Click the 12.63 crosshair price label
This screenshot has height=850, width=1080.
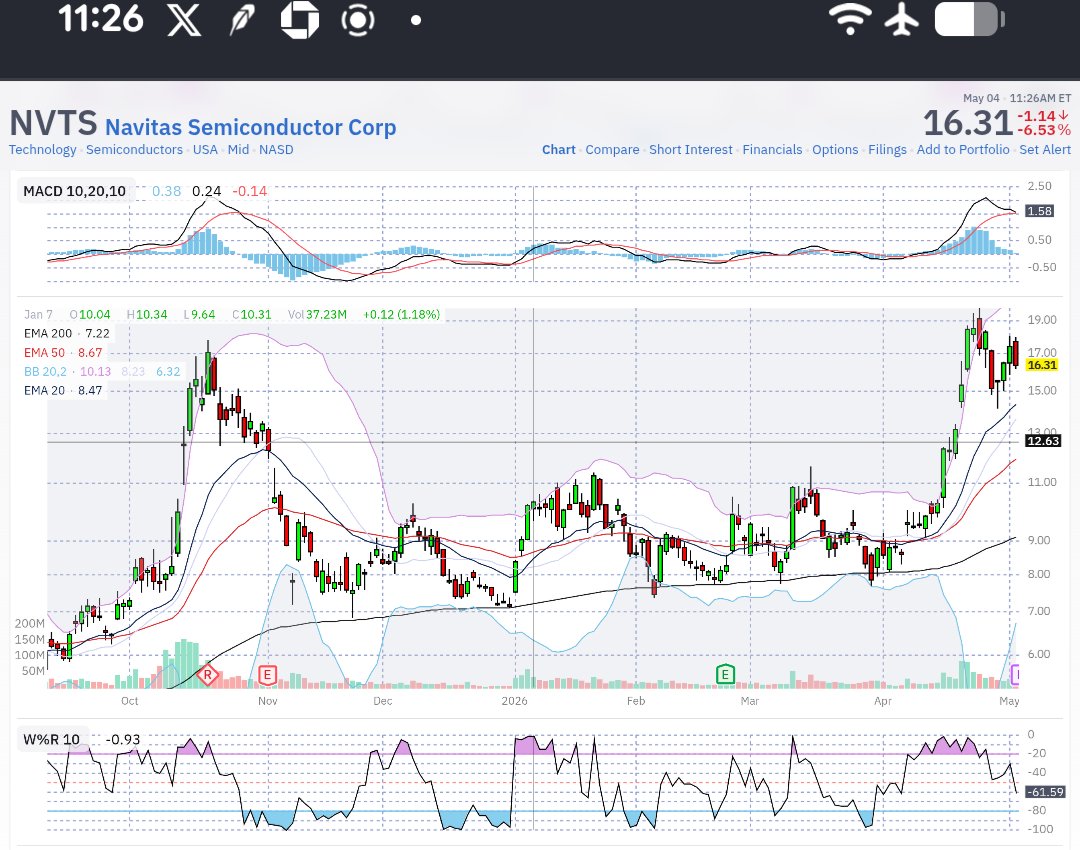1043,441
